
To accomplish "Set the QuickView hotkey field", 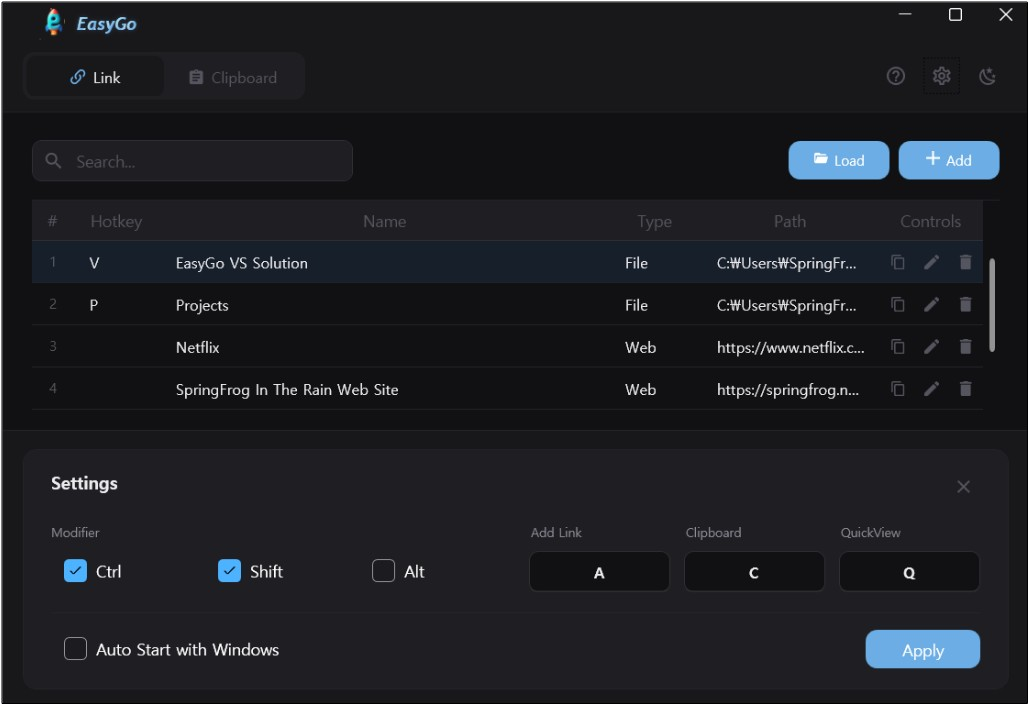I will pyautogui.click(x=909, y=572).
